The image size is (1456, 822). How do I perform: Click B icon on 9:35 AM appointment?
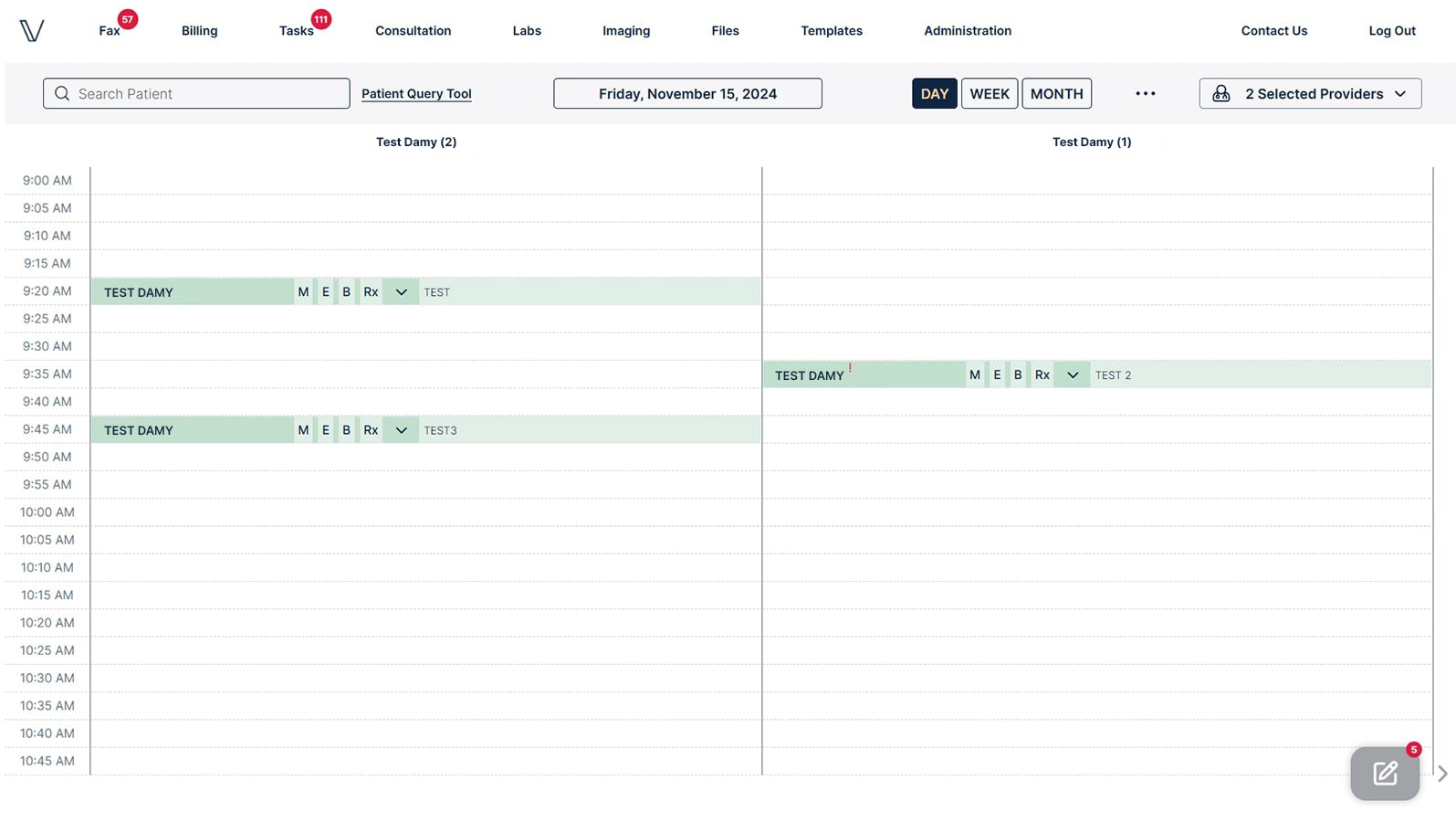coord(1018,374)
